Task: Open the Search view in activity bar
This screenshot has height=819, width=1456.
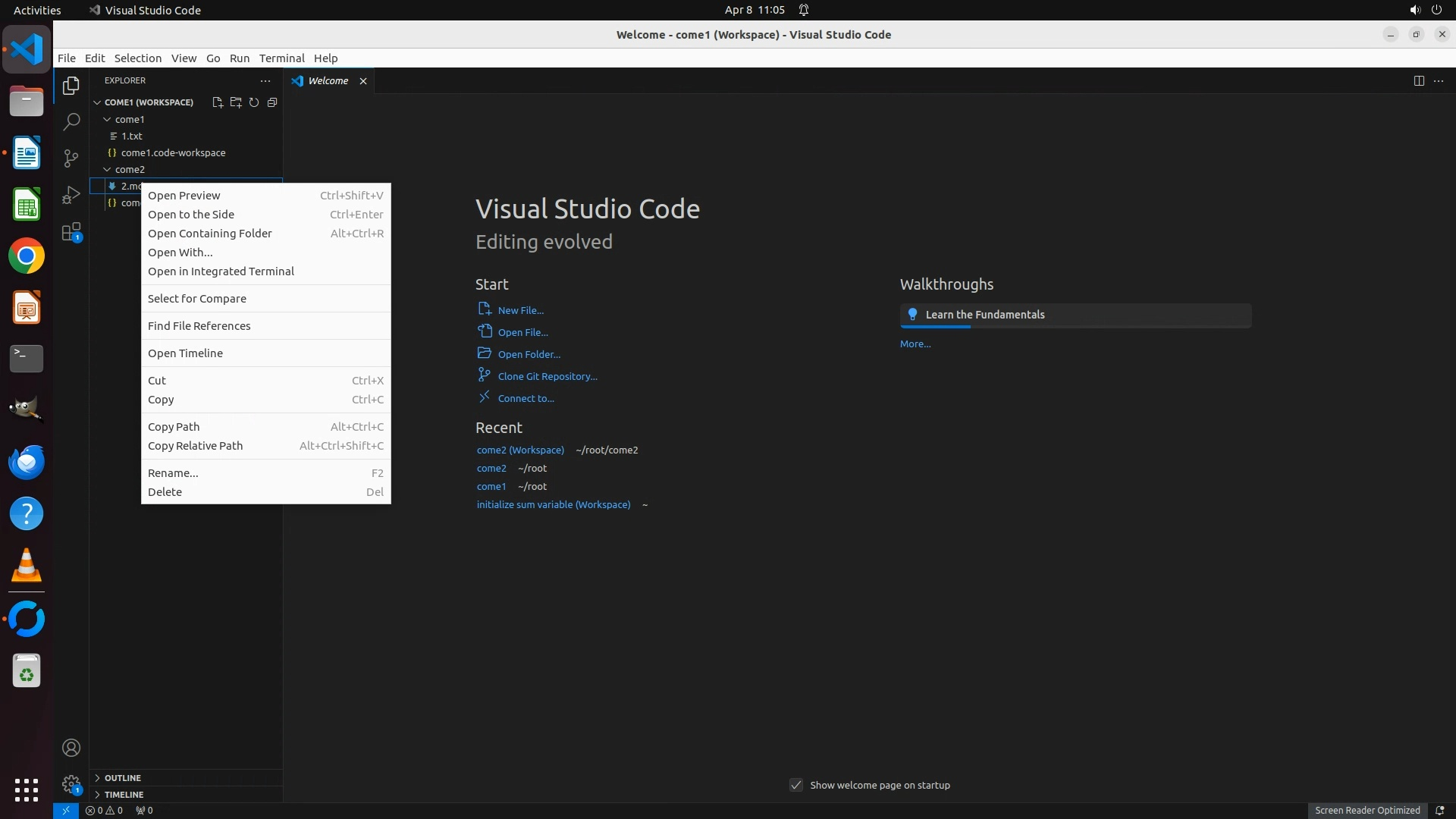Action: [x=71, y=121]
